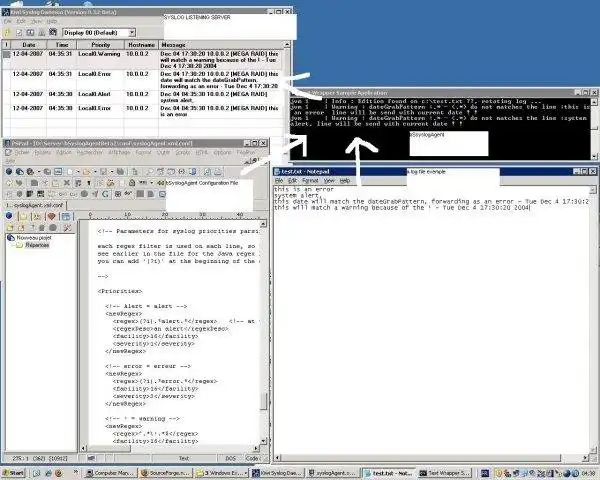Screen dimensions: 600x480
Task: Open the Affichage menu in PSPad
Action: tap(119, 152)
